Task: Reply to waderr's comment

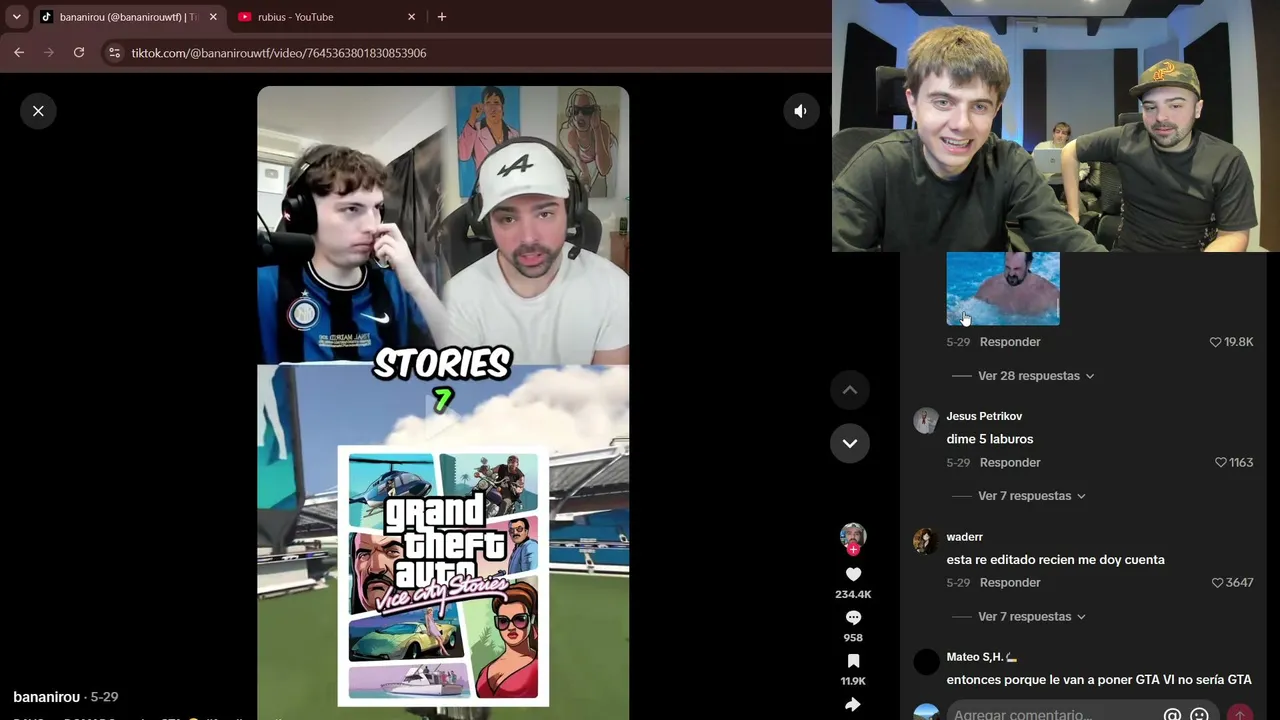Action: coord(1010,583)
